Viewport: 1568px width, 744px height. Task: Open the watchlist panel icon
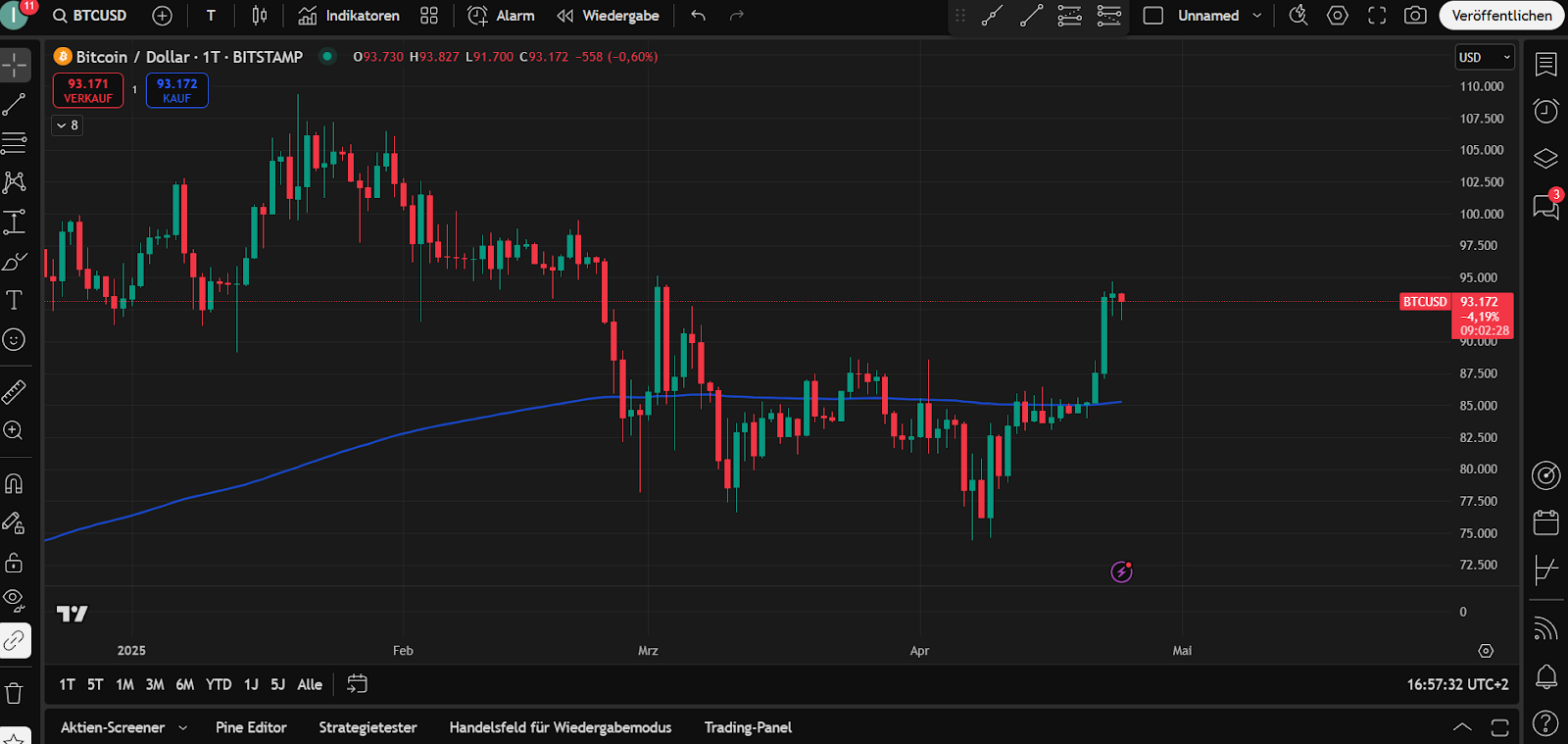(x=1545, y=65)
